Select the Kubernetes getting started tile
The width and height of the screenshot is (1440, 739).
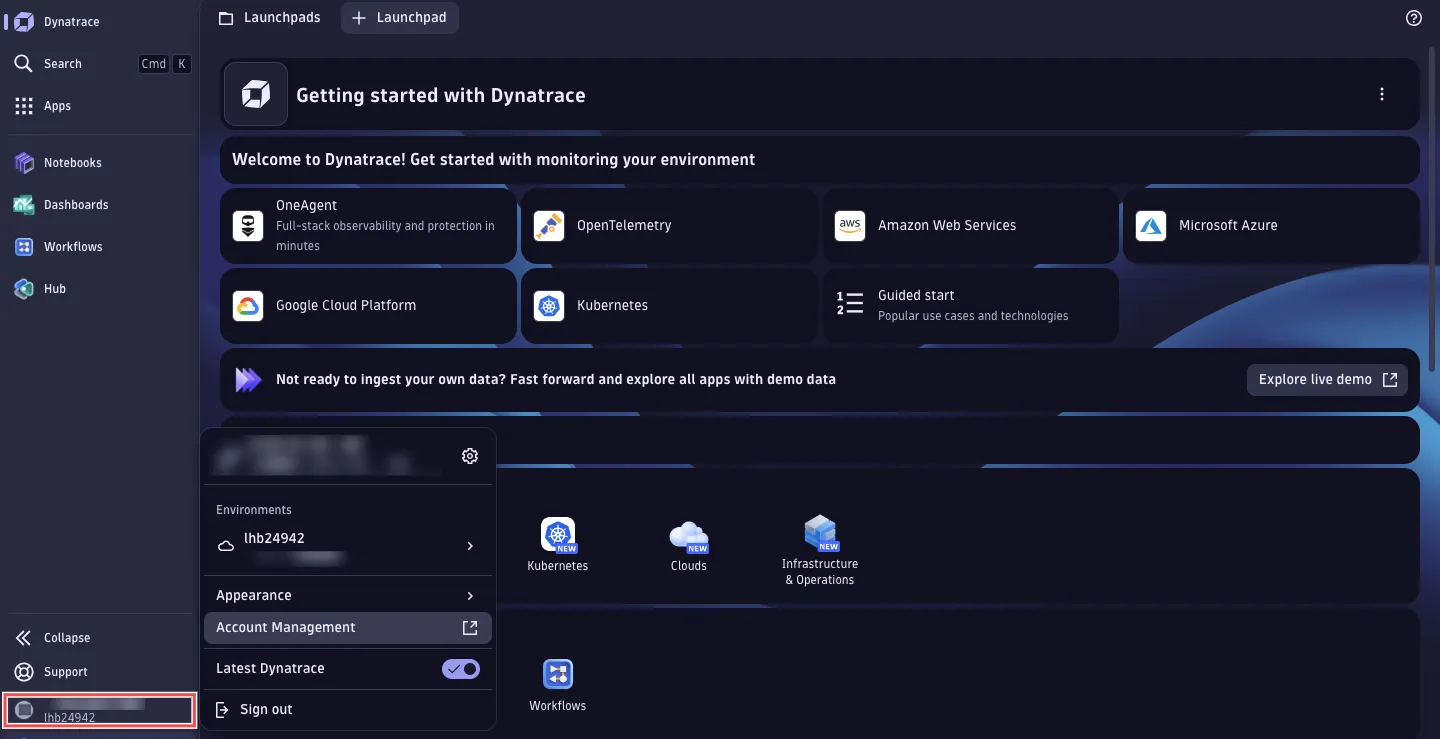point(669,305)
